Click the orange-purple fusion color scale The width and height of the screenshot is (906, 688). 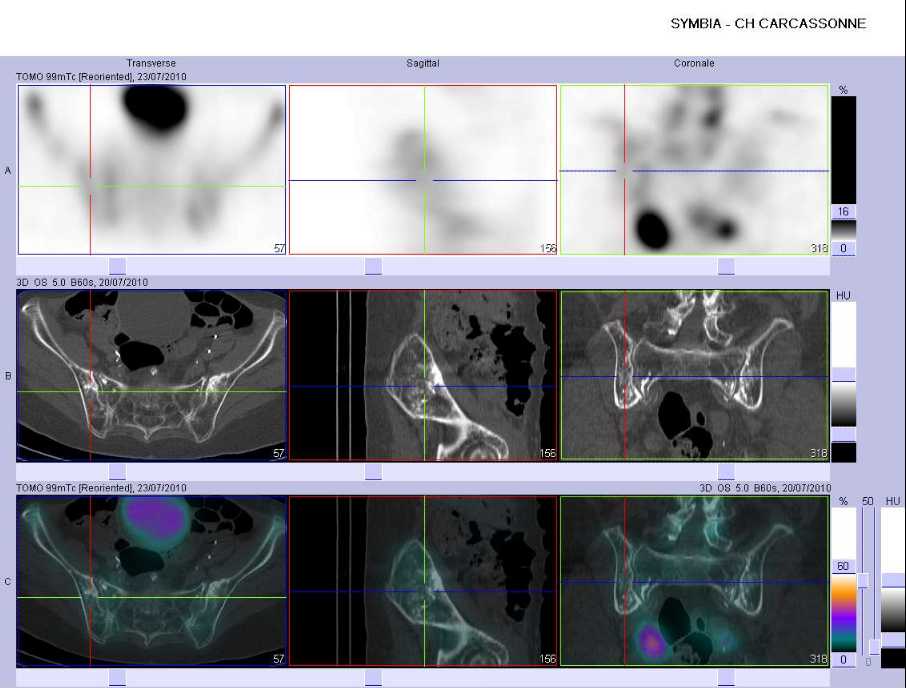coord(844,613)
